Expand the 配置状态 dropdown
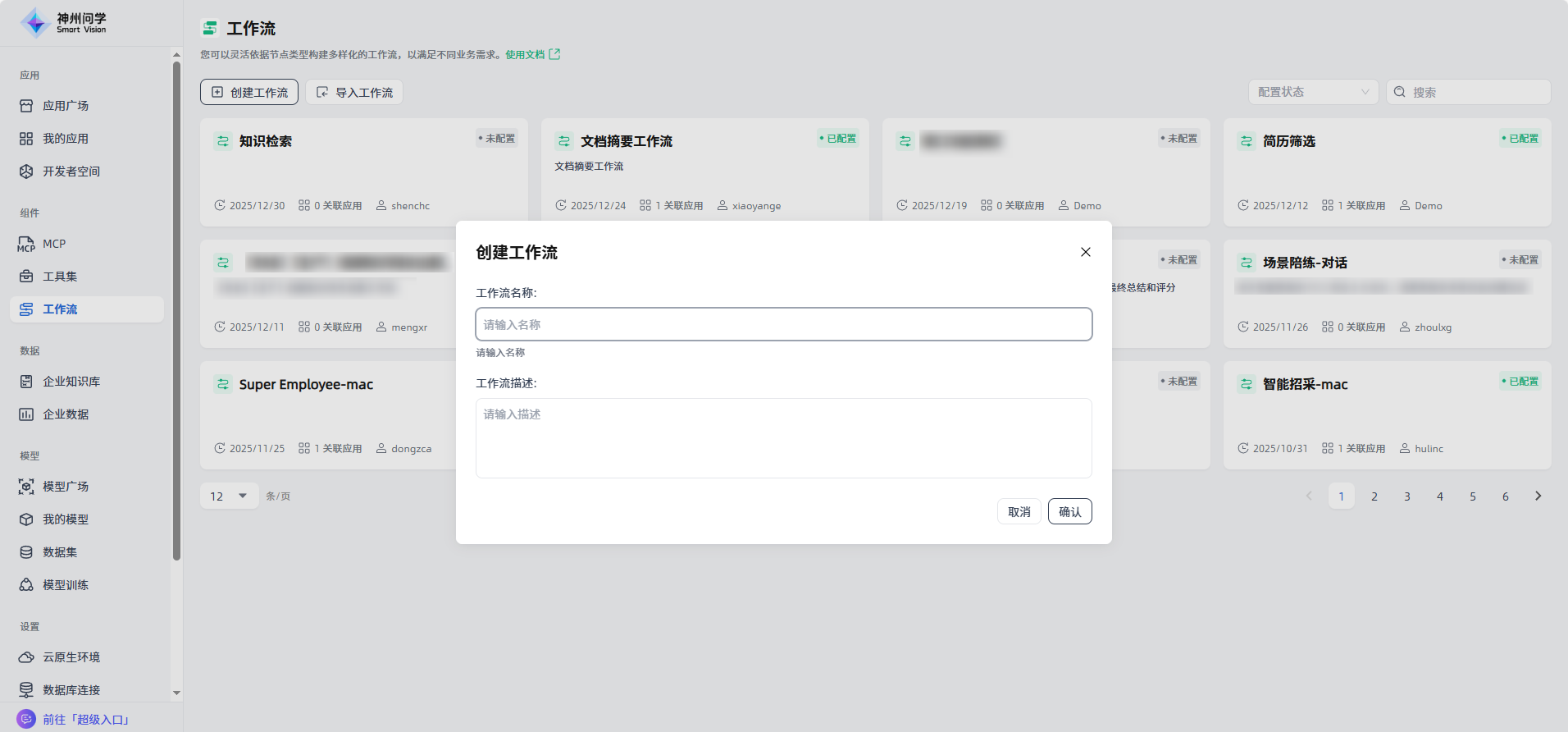 (x=1313, y=92)
